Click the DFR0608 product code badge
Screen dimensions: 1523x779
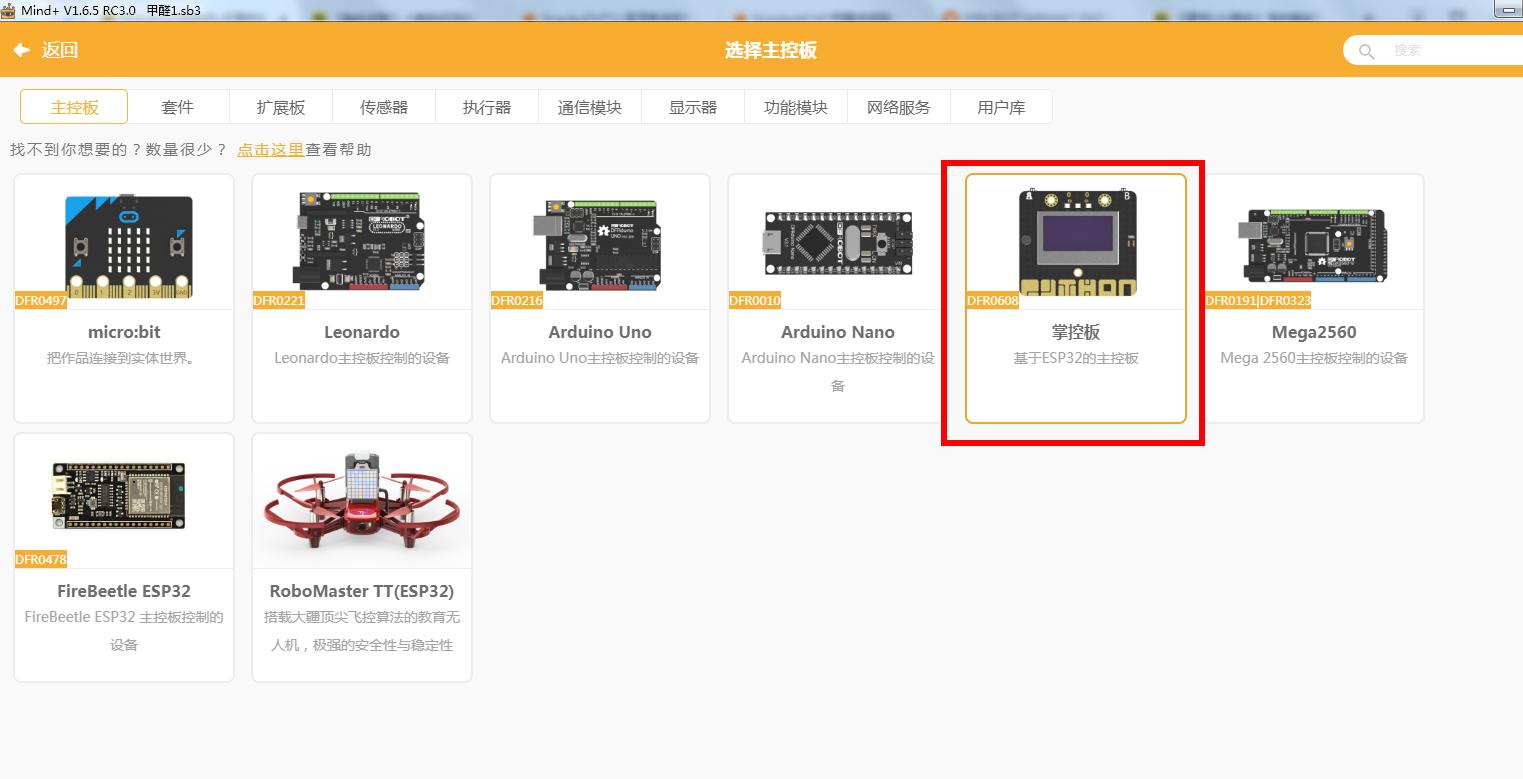pyautogui.click(x=993, y=301)
